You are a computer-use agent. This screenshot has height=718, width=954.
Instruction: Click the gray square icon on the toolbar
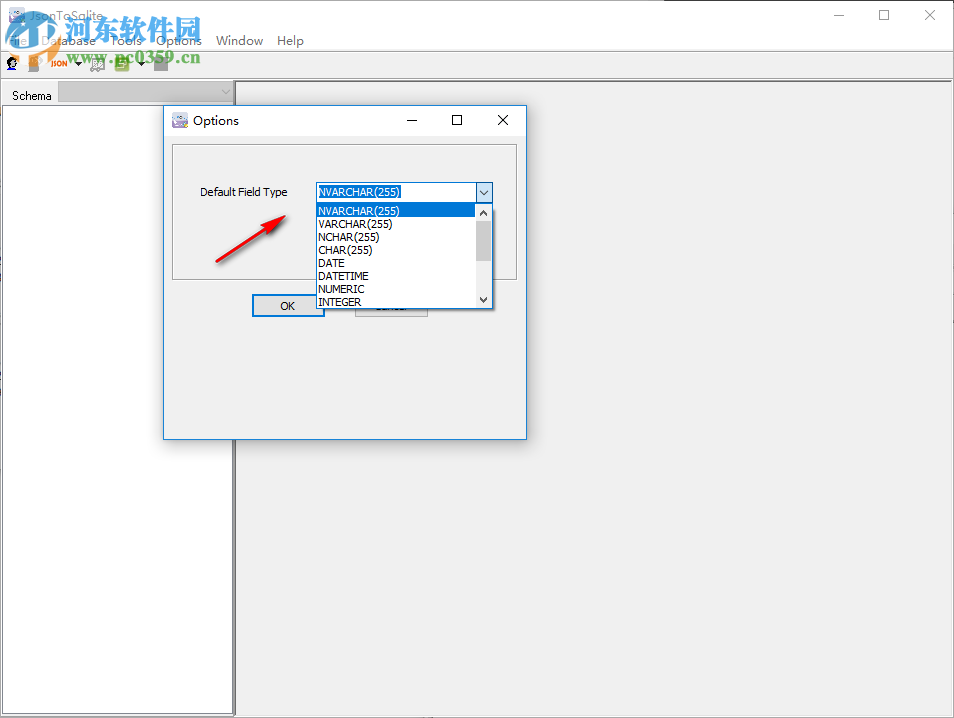[160, 63]
